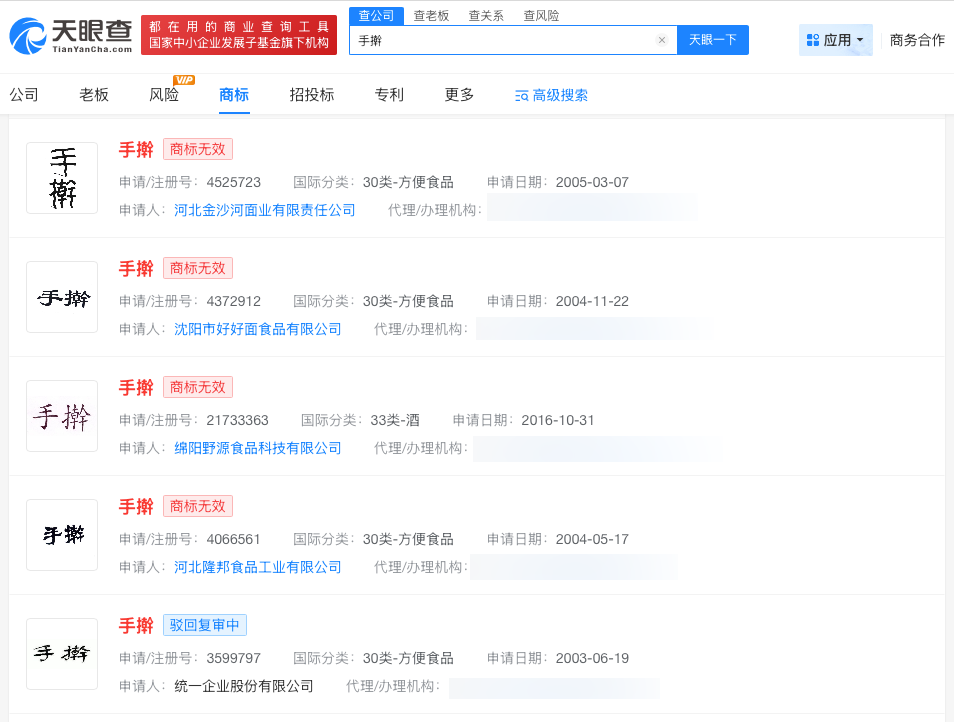Clear the search field with X icon
Image resolution: width=954 pixels, height=722 pixels.
tap(662, 40)
